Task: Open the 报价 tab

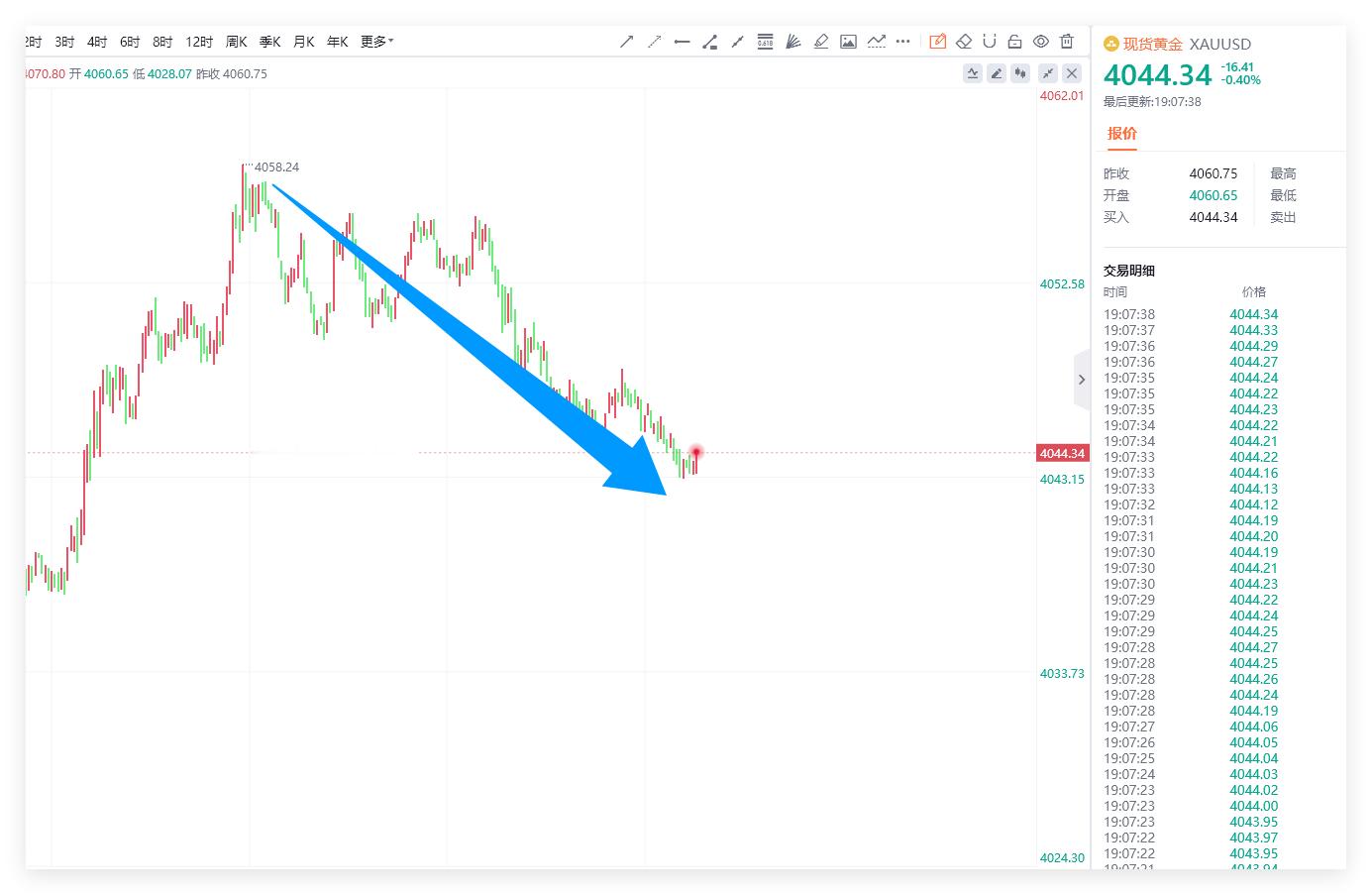Action: tap(1122, 134)
